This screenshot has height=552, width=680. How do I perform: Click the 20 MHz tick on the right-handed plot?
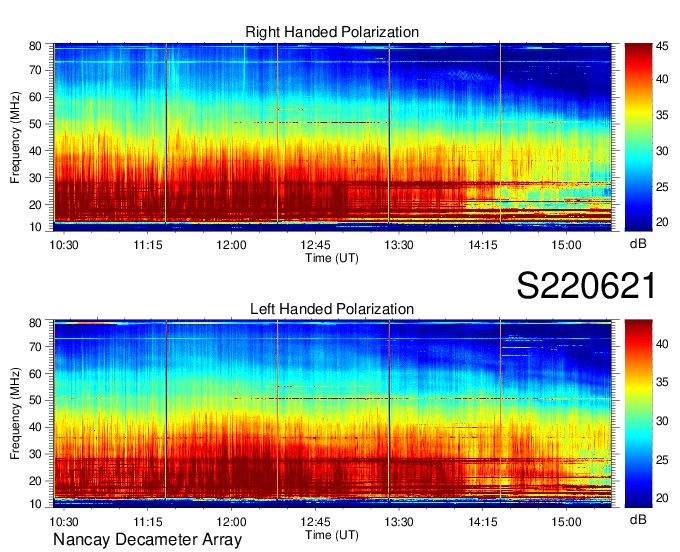pos(35,205)
